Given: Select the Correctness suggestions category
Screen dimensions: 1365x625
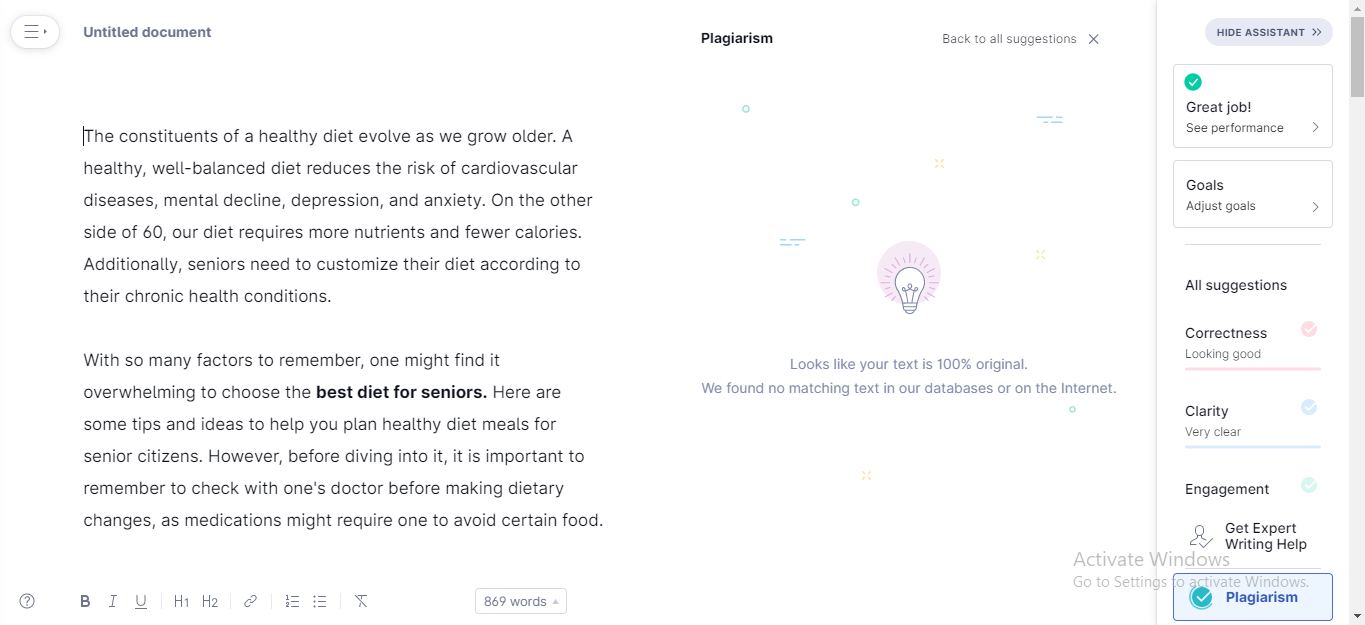Looking at the screenshot, I should [1252, 343].
